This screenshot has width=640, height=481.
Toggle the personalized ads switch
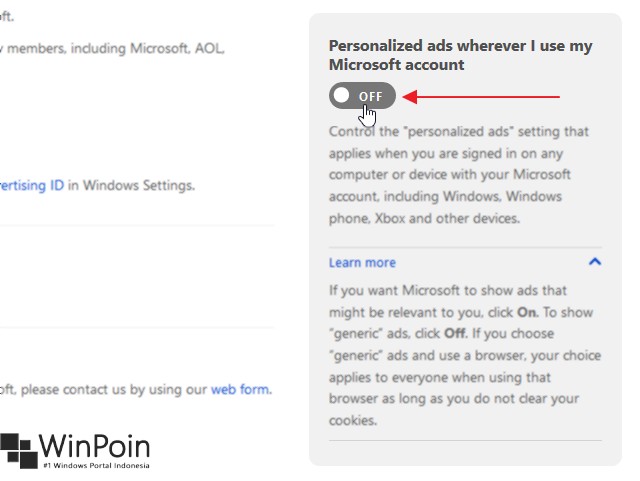click(362, 96)
